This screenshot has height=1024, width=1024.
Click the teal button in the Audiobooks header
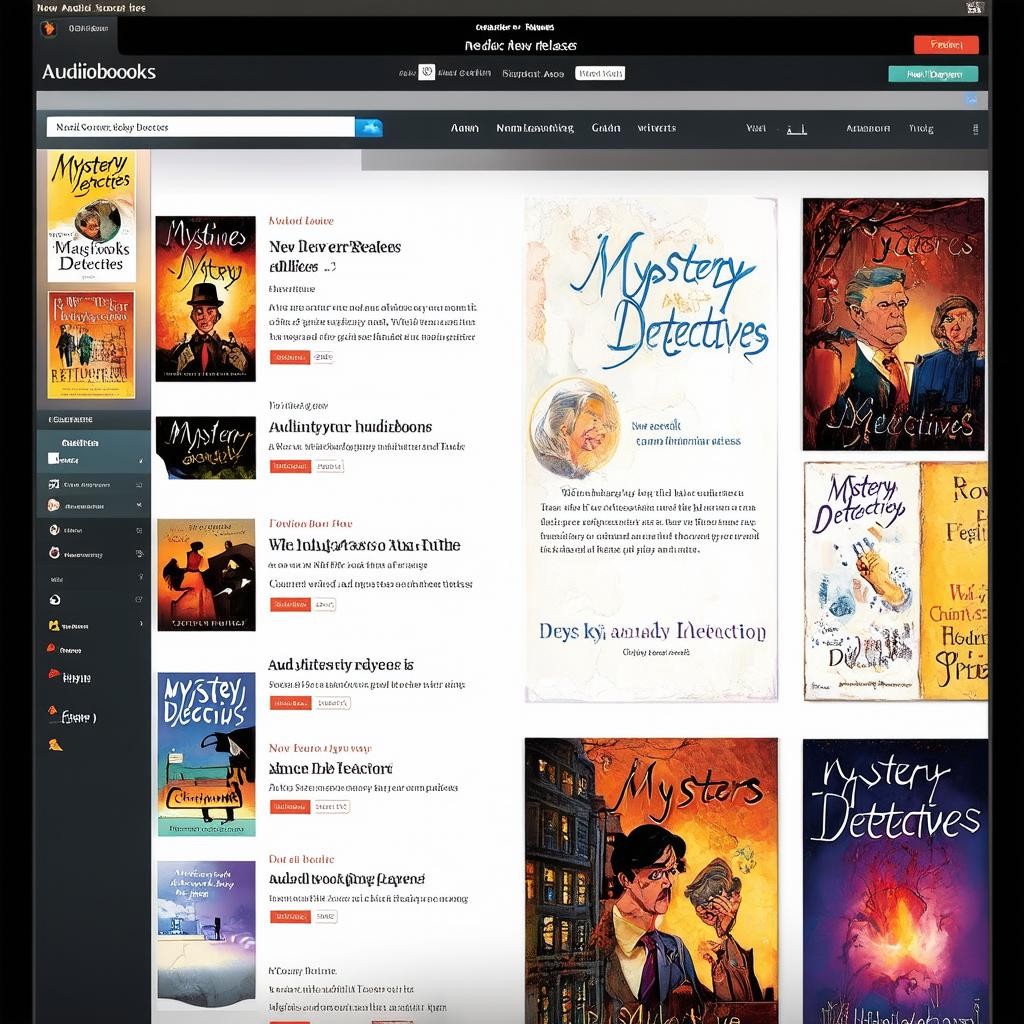tap(932, 73)
